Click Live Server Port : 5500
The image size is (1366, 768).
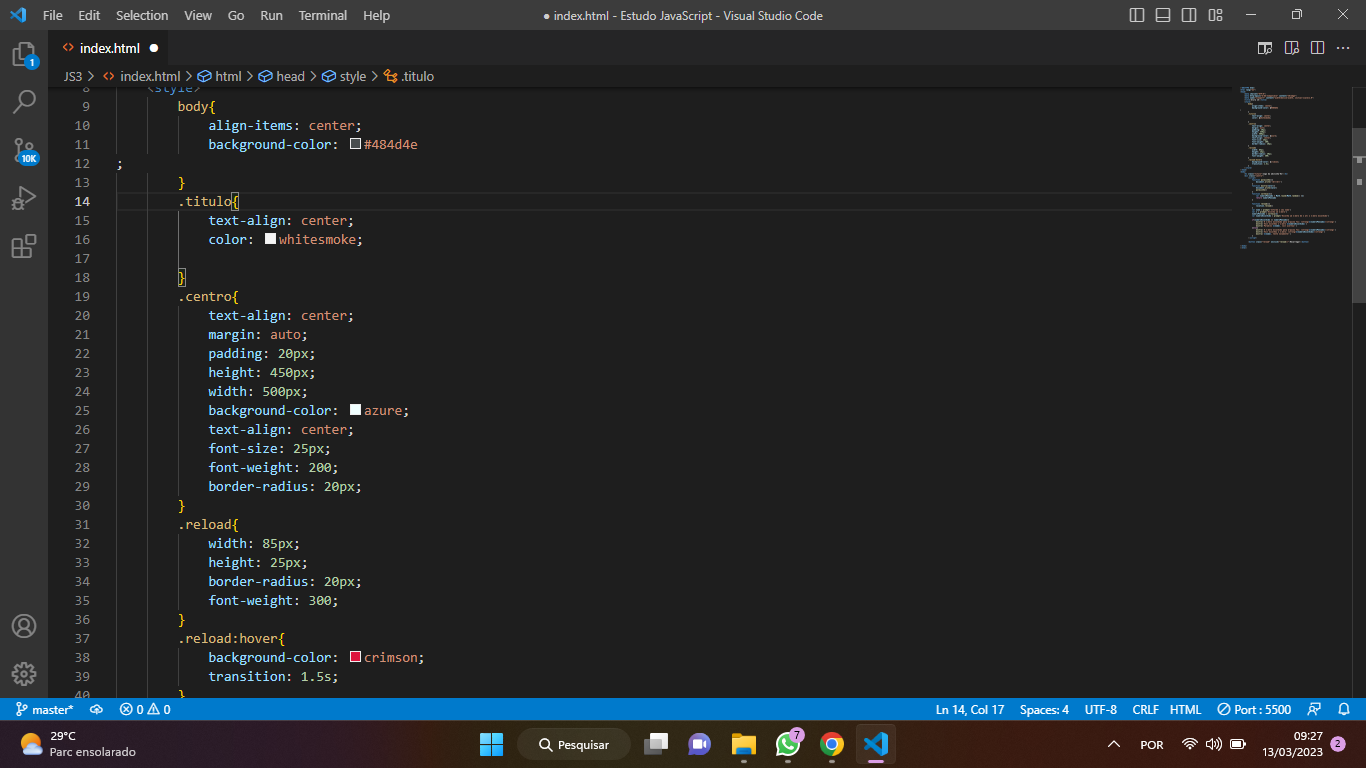1254,709
